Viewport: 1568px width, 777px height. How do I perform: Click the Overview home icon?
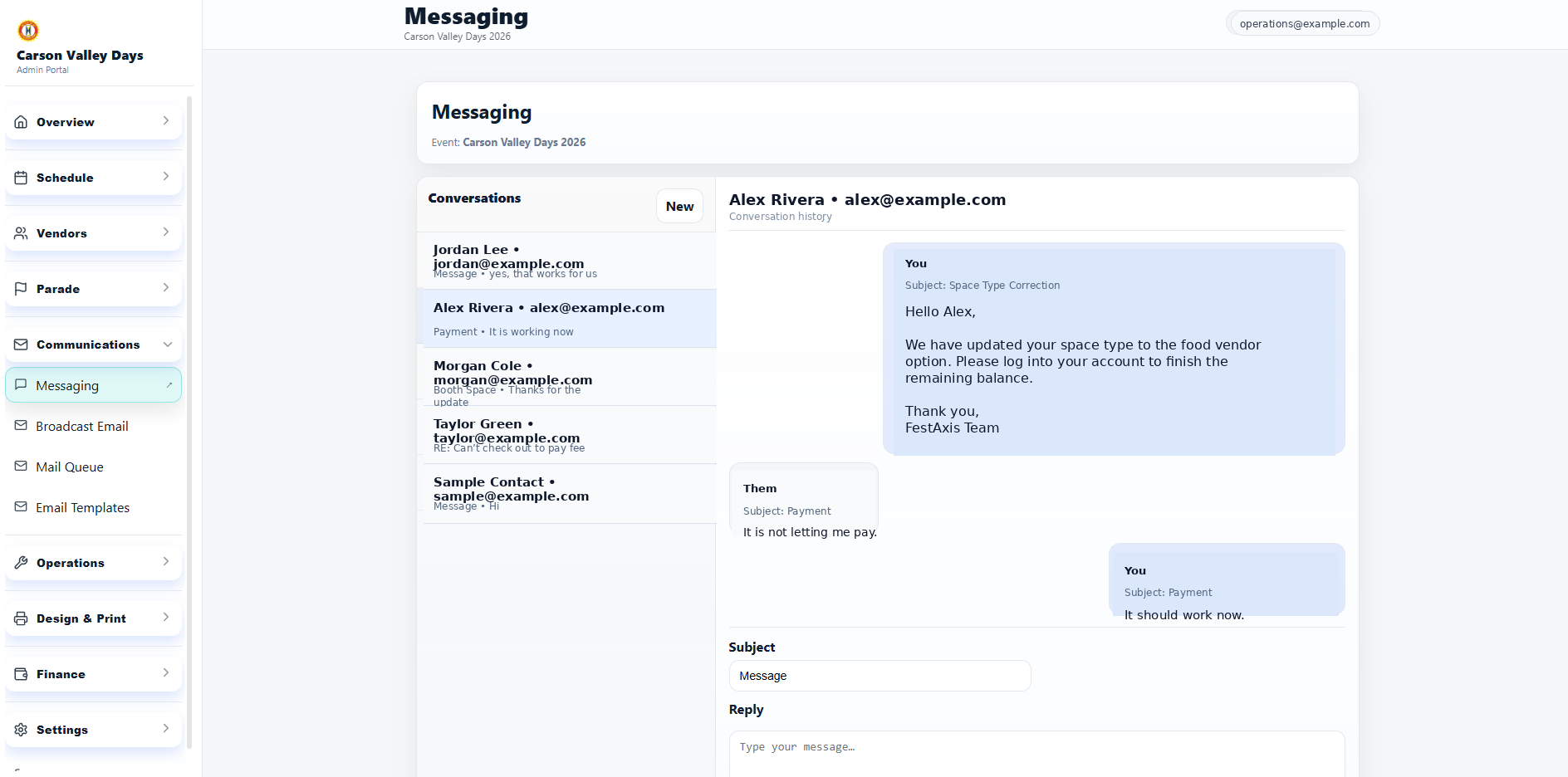[21, 122]
